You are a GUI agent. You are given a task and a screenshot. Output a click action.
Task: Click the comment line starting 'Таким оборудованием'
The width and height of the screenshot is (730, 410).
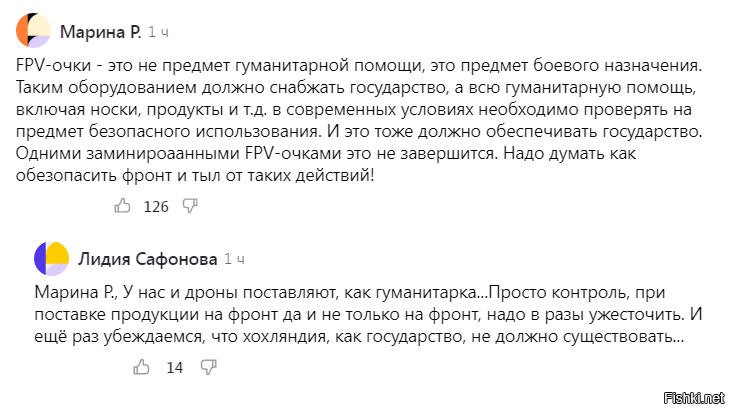point(356,87)
